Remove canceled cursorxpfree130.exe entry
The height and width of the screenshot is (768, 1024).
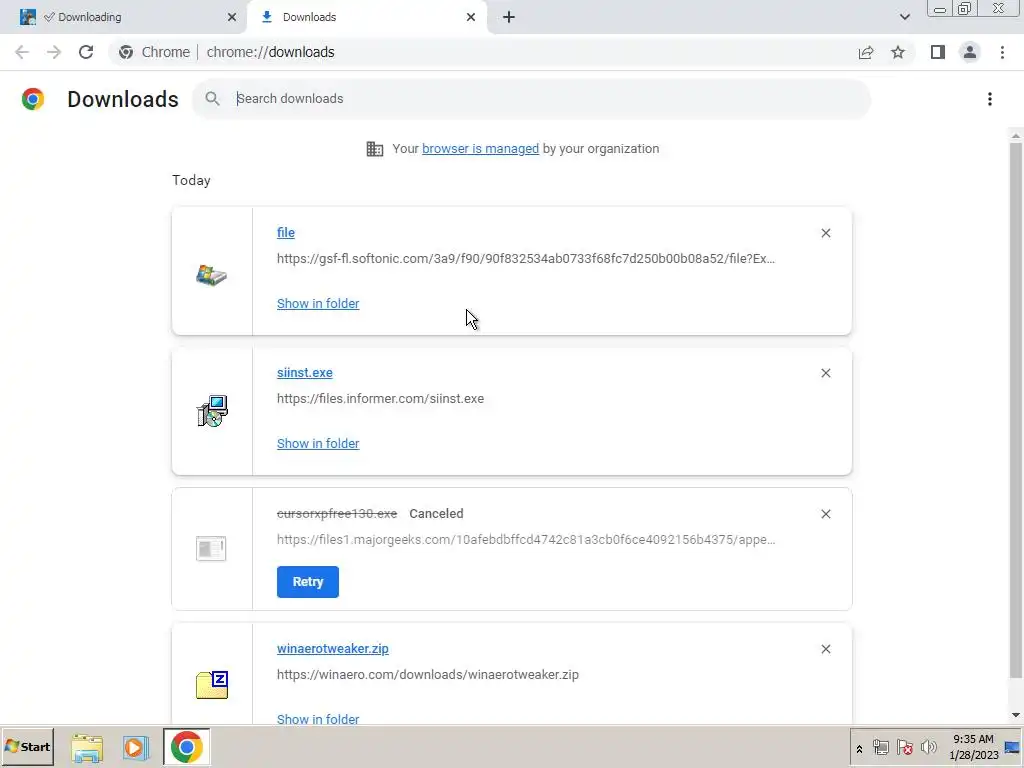[825, 514]
